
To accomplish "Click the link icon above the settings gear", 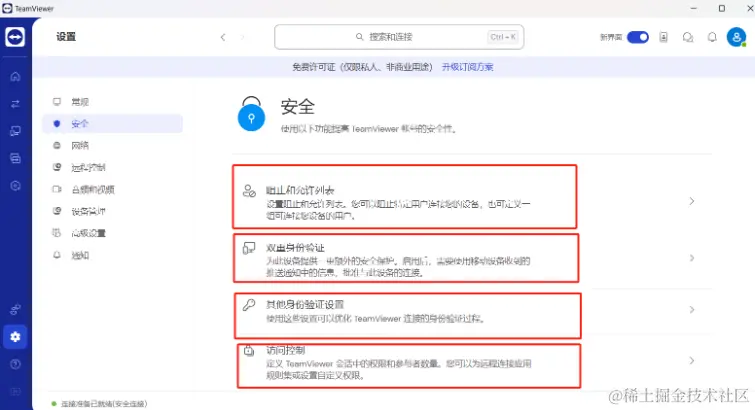I will pos(15,309).
